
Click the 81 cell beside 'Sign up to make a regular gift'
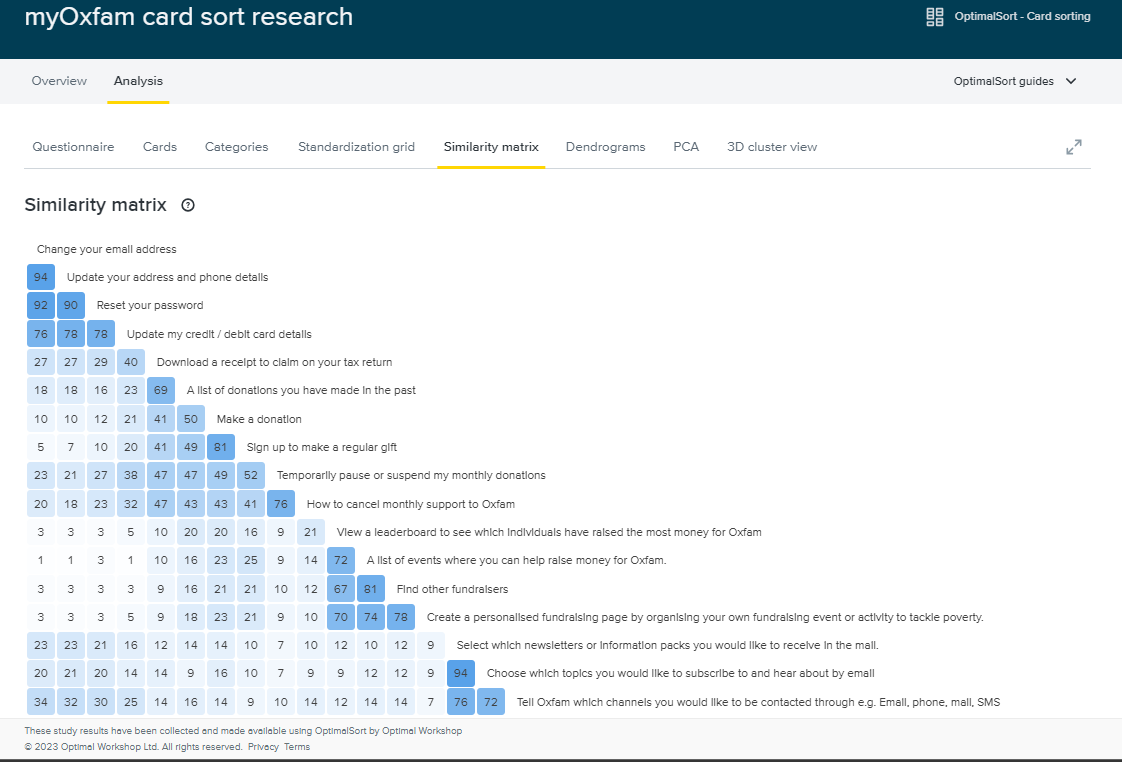220,447
